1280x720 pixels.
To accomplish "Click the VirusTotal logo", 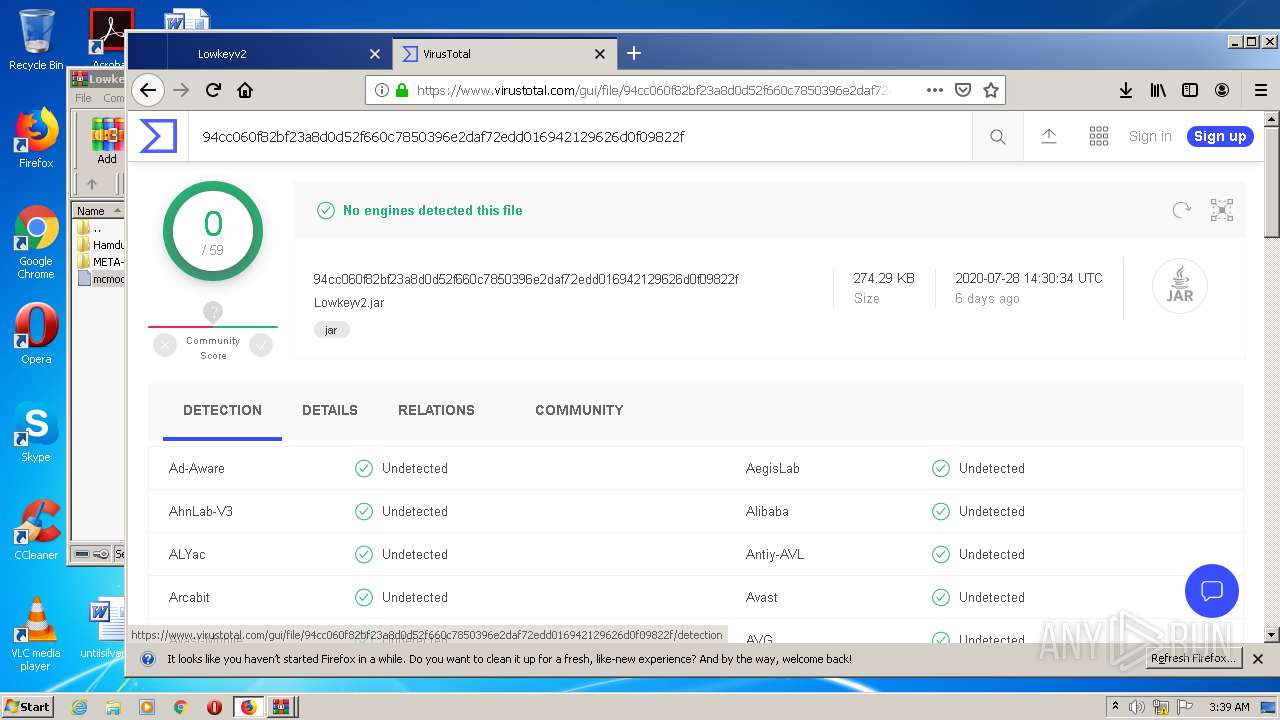I will coord(158,136).
